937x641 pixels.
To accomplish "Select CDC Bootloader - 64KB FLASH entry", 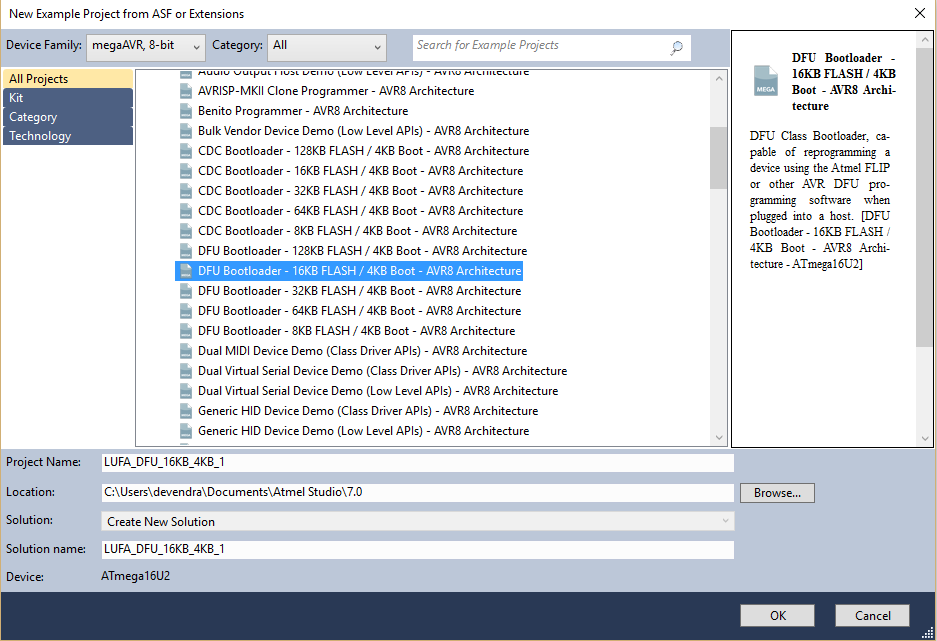I will point(360,211).
